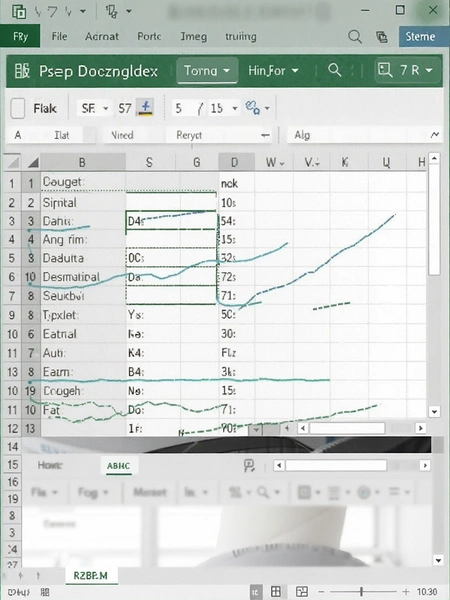Open the Torna dropdown
The width and height of the screenshot is (450, 600).
pos(207,70)
